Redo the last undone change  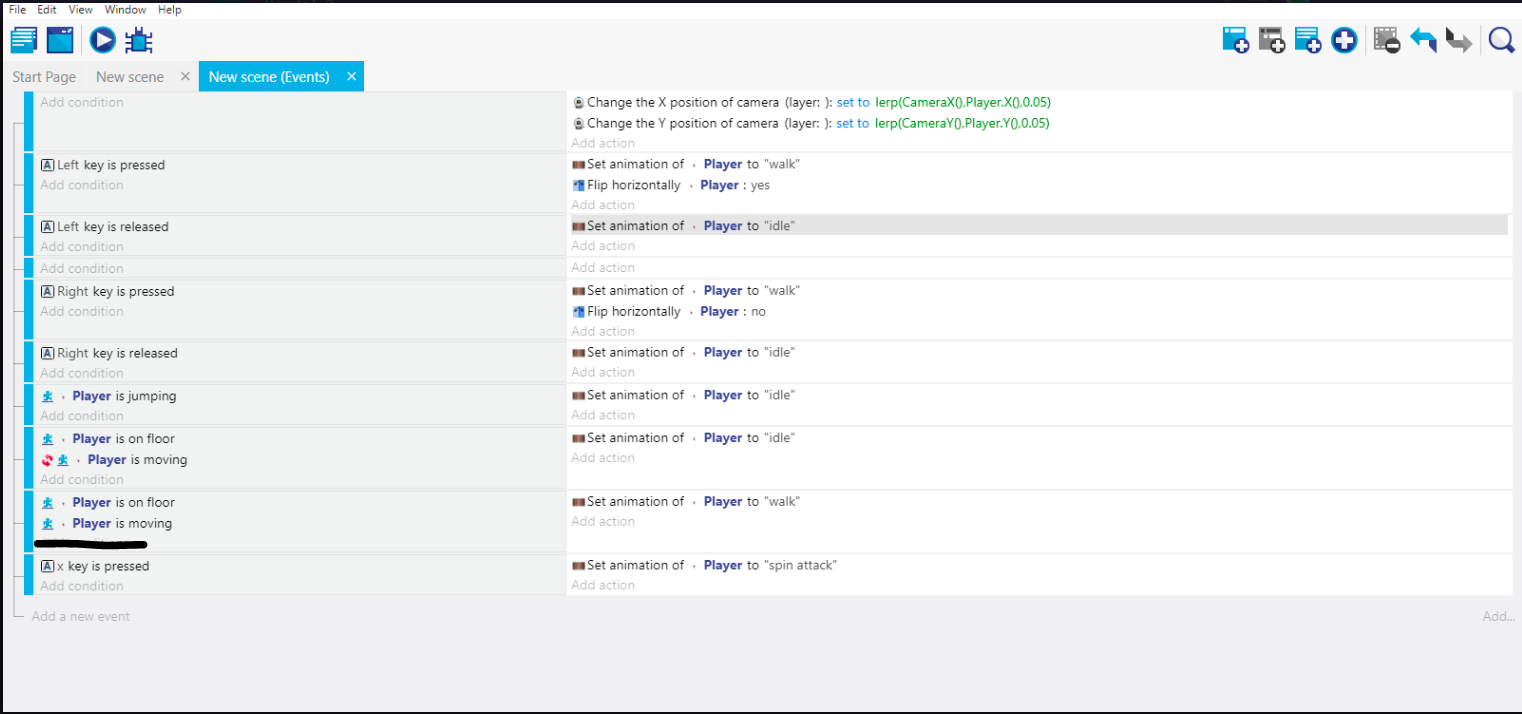(x=1458, y=40)
